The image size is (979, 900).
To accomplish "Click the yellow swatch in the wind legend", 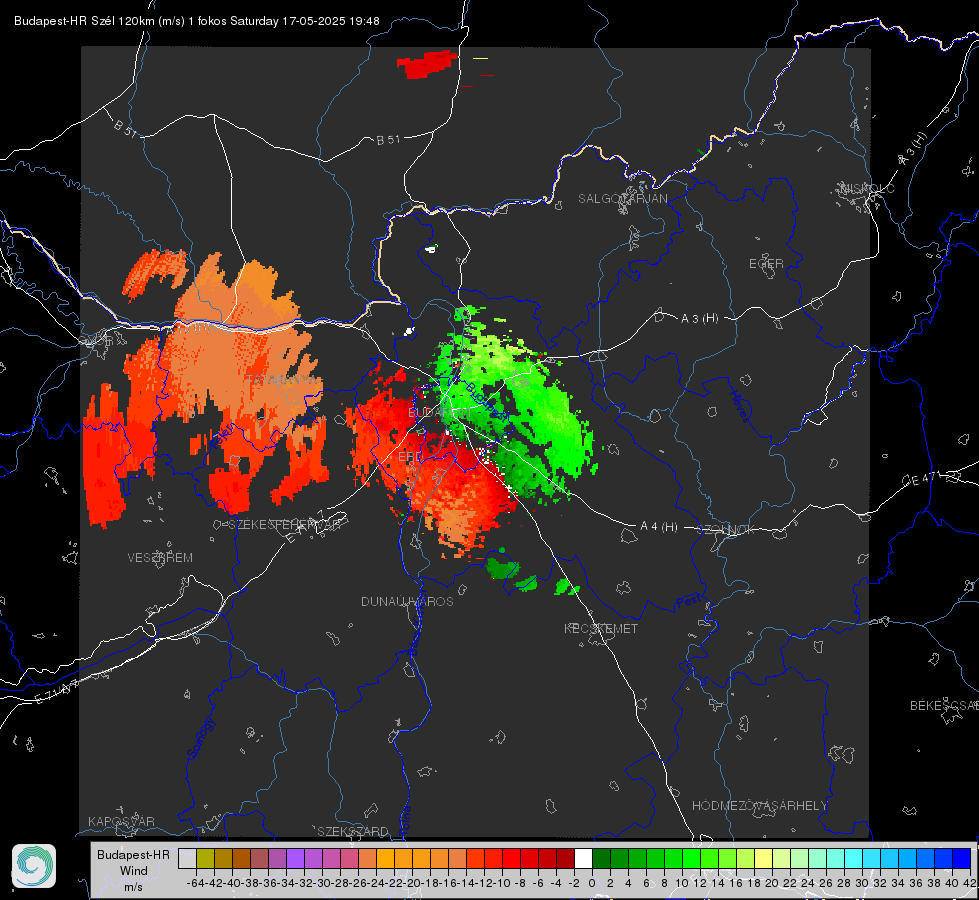I will 763,858.
